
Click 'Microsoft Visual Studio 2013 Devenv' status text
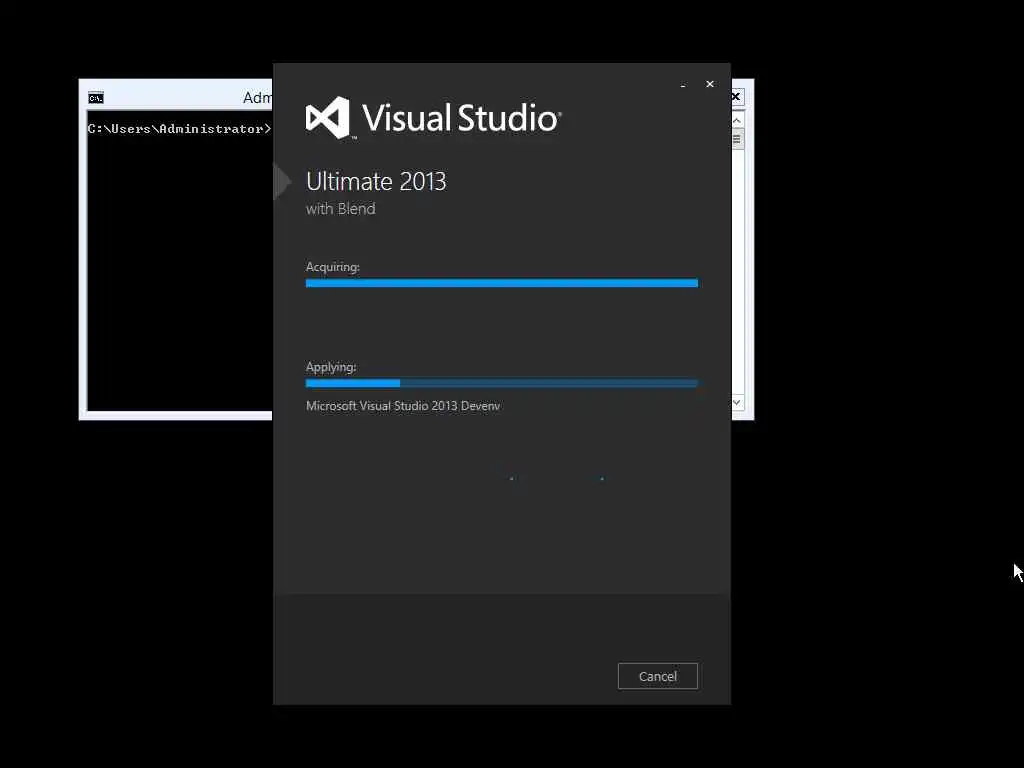point(403,406)
